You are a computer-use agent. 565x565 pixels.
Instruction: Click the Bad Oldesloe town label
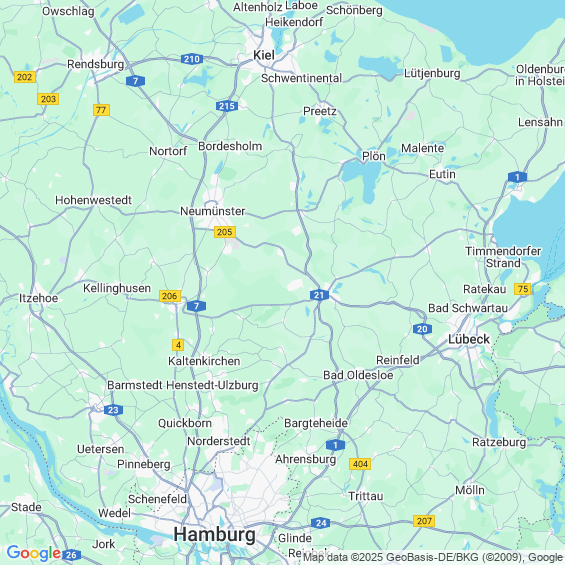pos(358,375)
